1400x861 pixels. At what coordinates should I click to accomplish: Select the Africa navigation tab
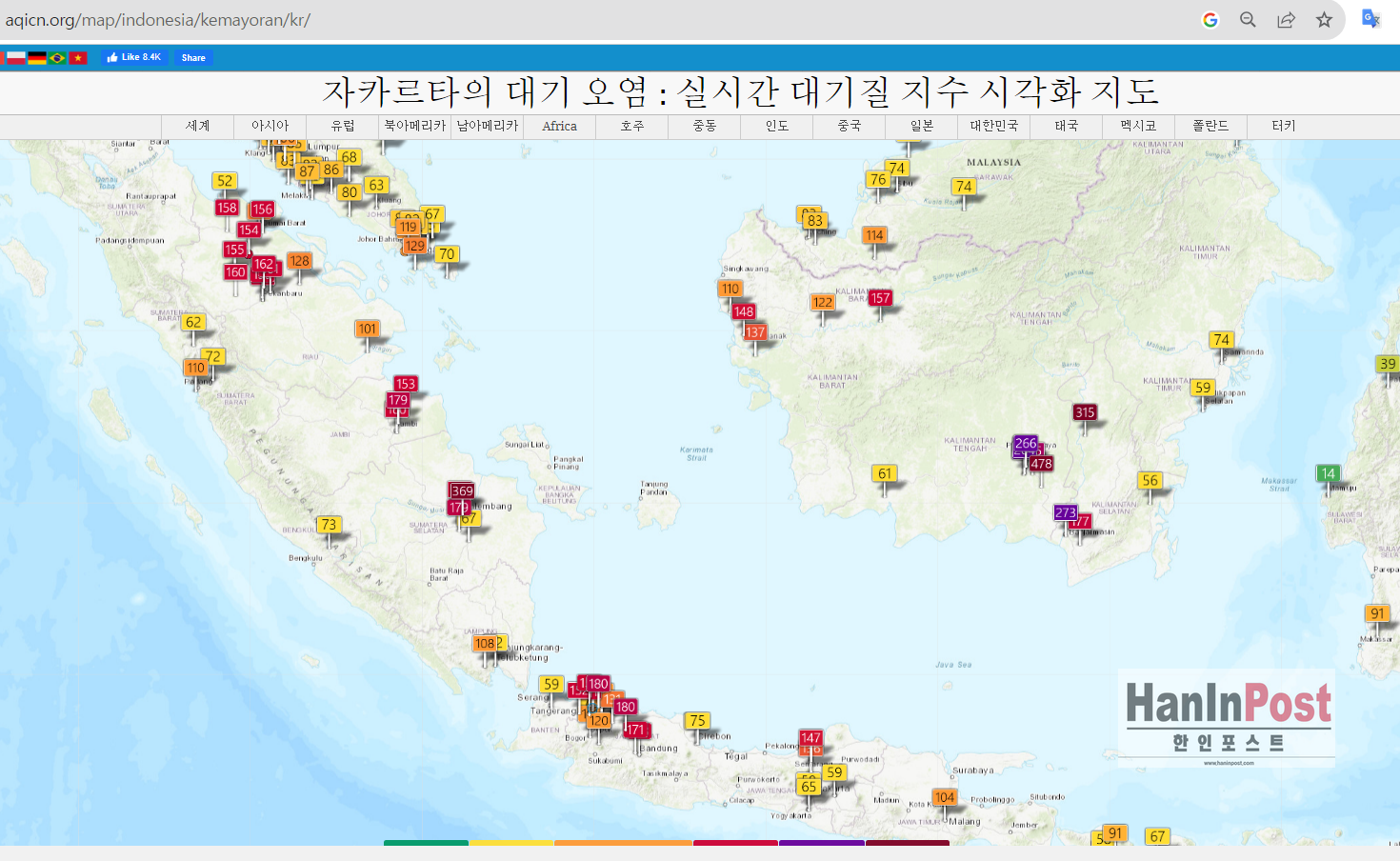pos(559,126)
